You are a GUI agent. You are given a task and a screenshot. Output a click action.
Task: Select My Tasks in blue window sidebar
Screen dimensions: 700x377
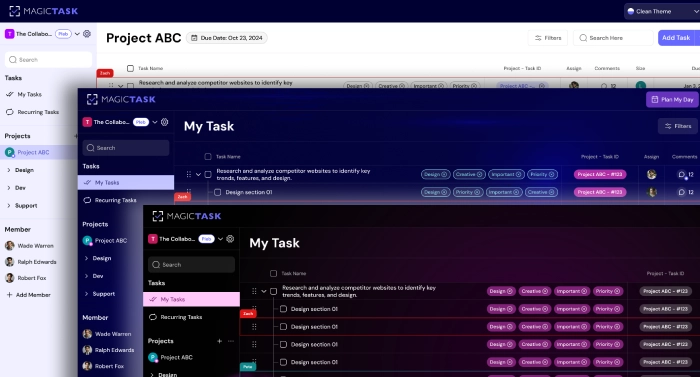[x=125, y=182]
